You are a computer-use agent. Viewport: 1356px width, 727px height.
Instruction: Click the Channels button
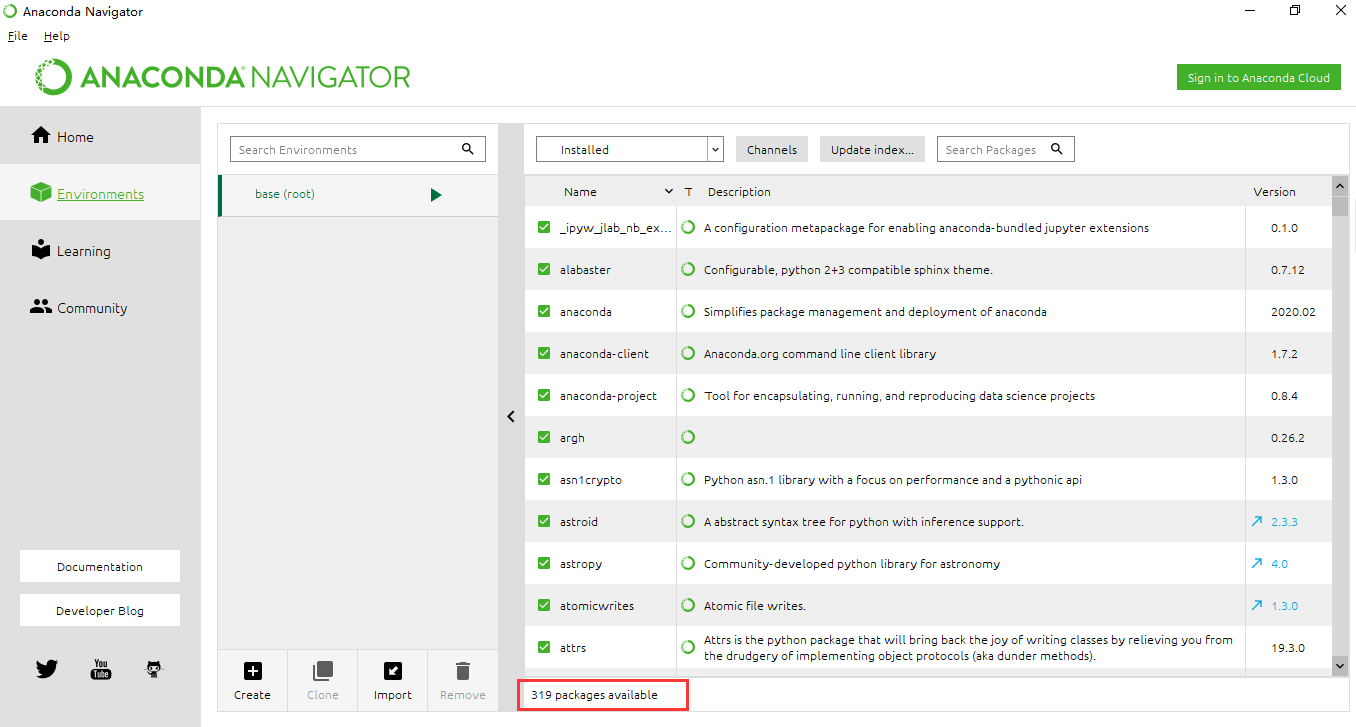(772, 149)
